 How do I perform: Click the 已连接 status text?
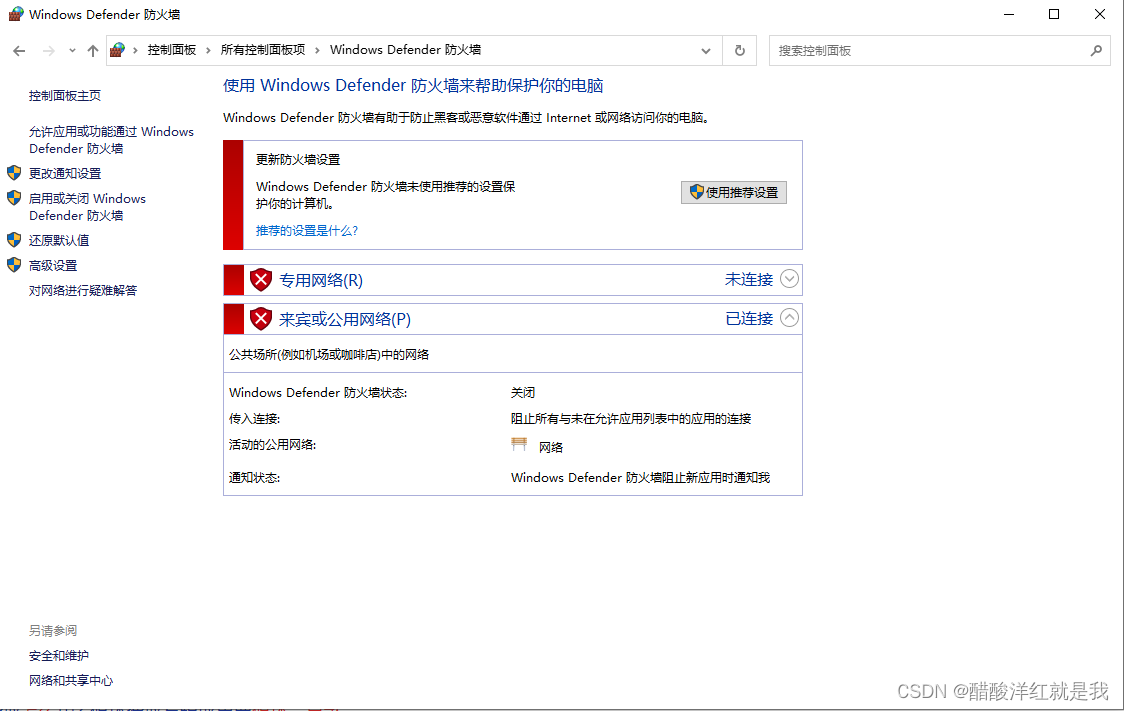[749, 318]
